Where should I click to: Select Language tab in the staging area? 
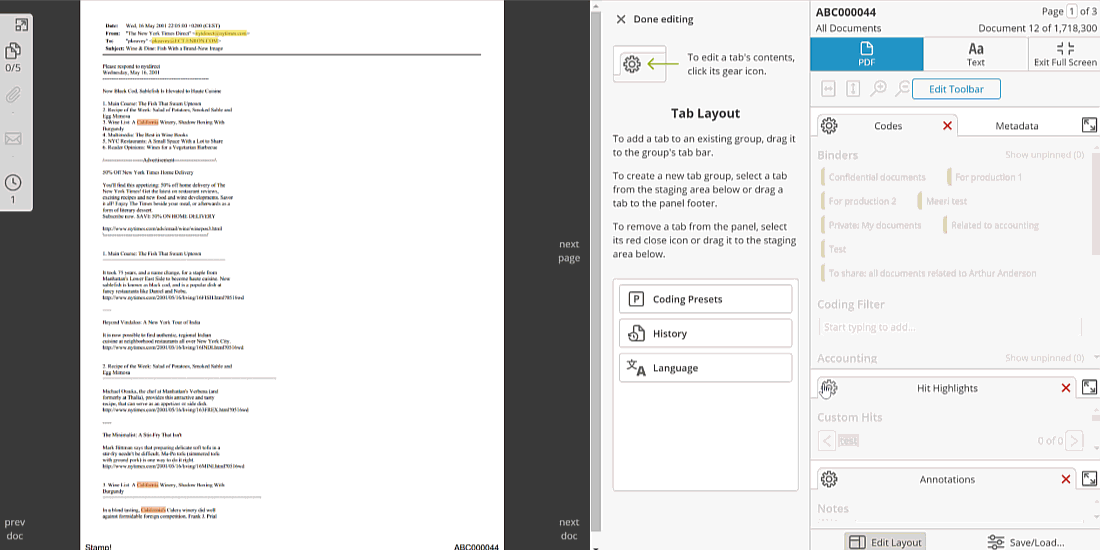[x=705, y=368]
